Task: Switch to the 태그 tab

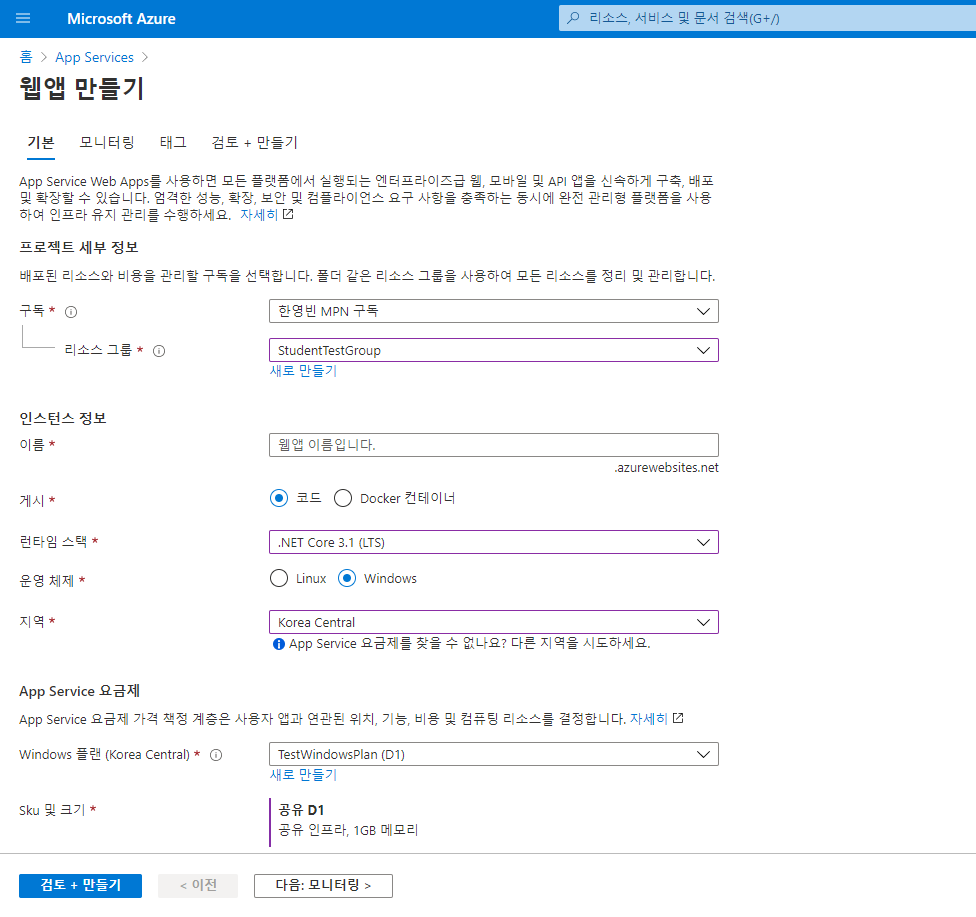Action: pyautogui.click(x=173, y=142)
